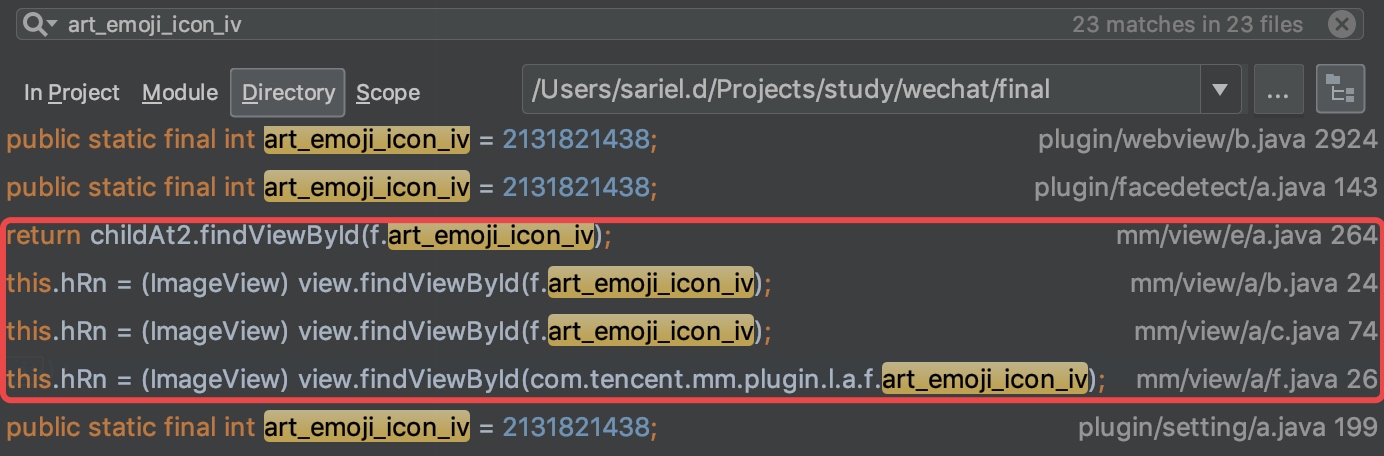Clear the search query with X icon
The height and width of the screenshot is (456, 1384).
(x=1342, y=24)
